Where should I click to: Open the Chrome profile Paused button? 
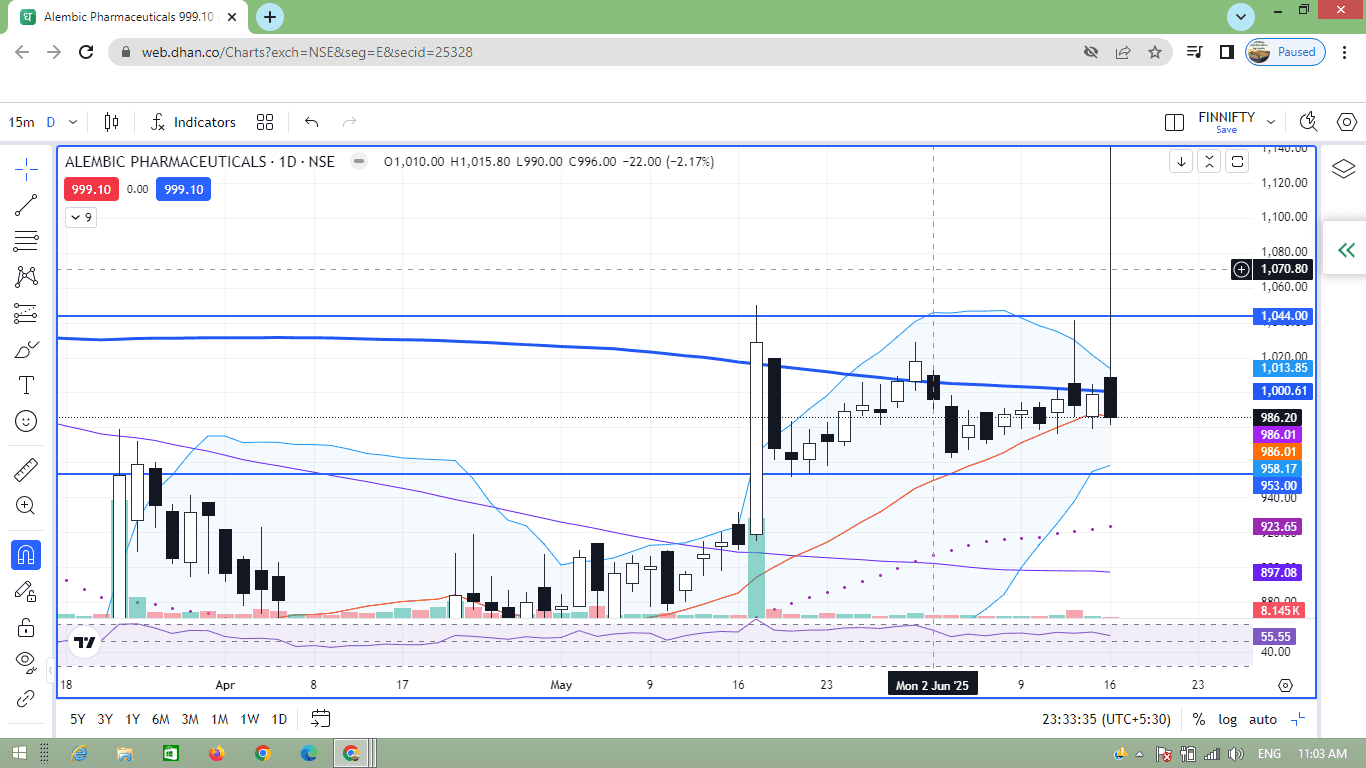[x=1286, y=52]
